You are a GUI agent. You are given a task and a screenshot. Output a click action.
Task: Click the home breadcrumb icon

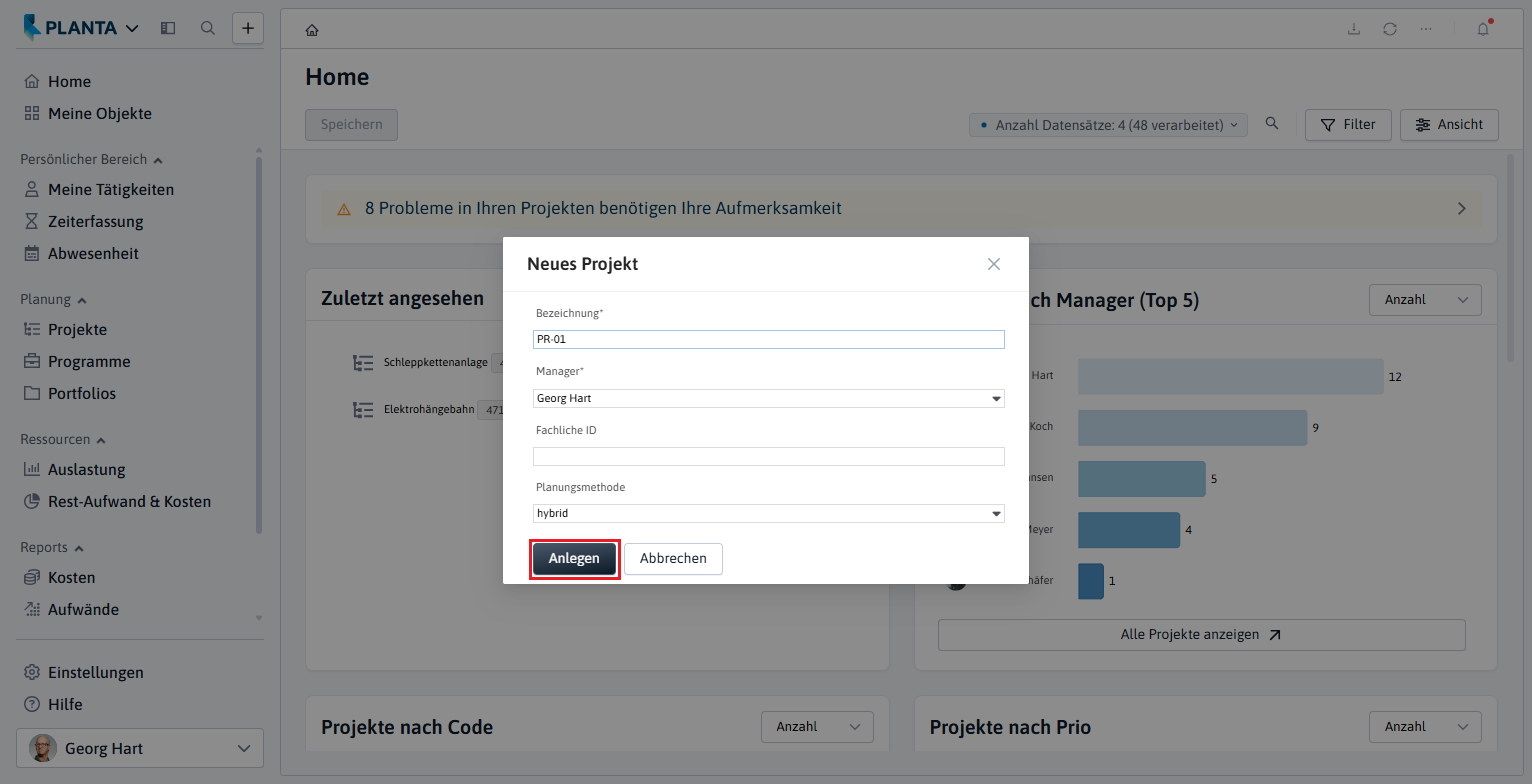312,29
